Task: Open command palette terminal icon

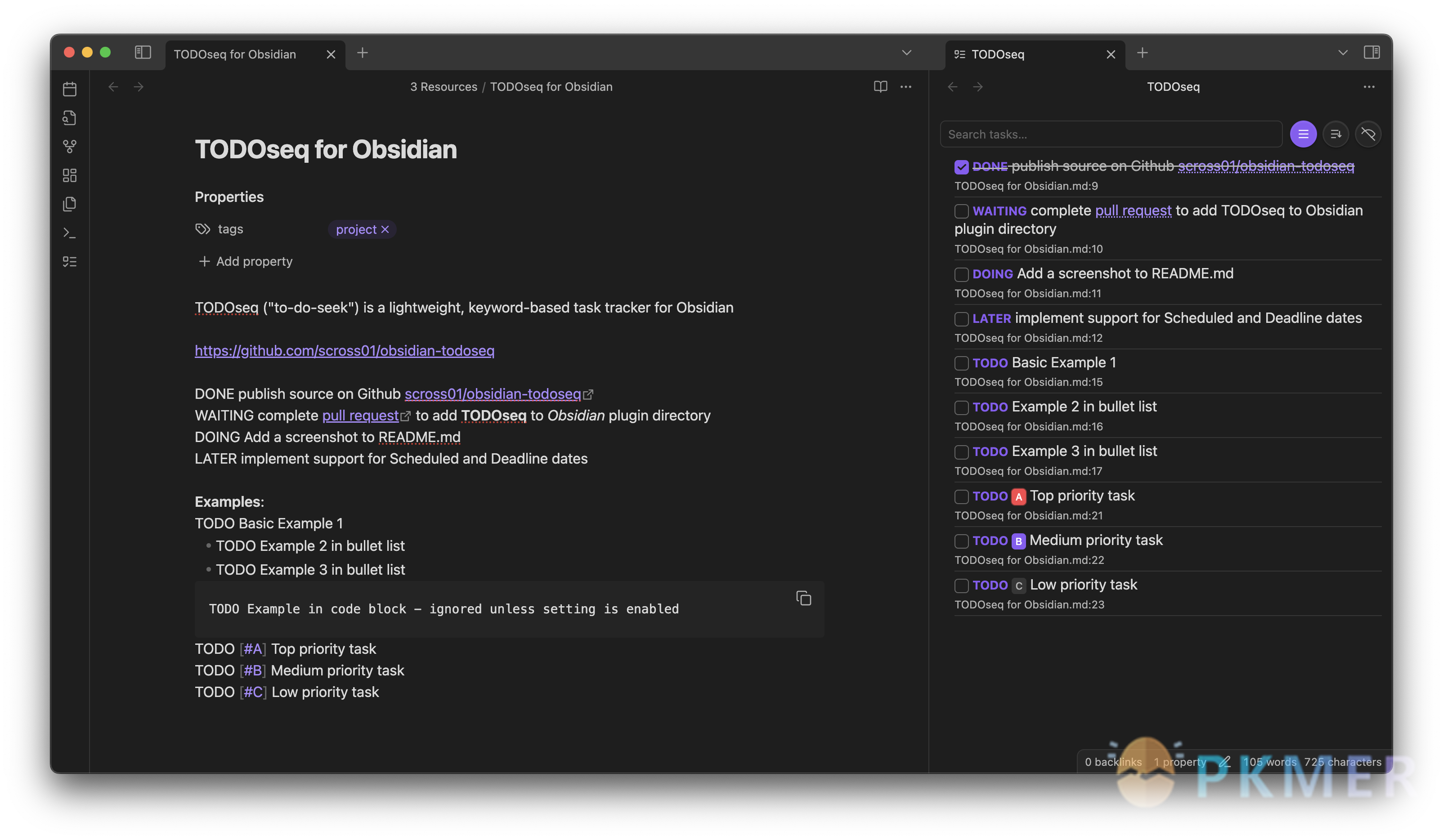Action: click(70, 233)
